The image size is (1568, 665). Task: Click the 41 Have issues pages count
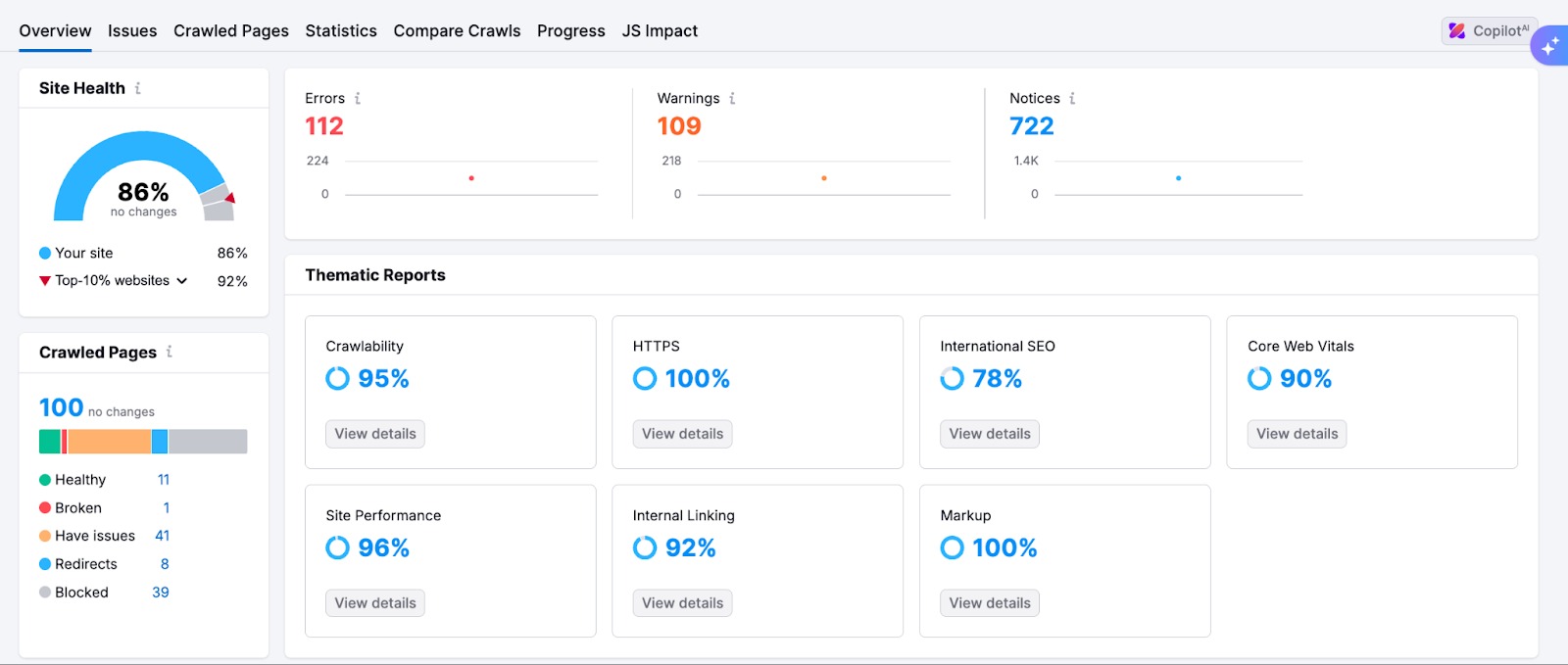point(163,536)
